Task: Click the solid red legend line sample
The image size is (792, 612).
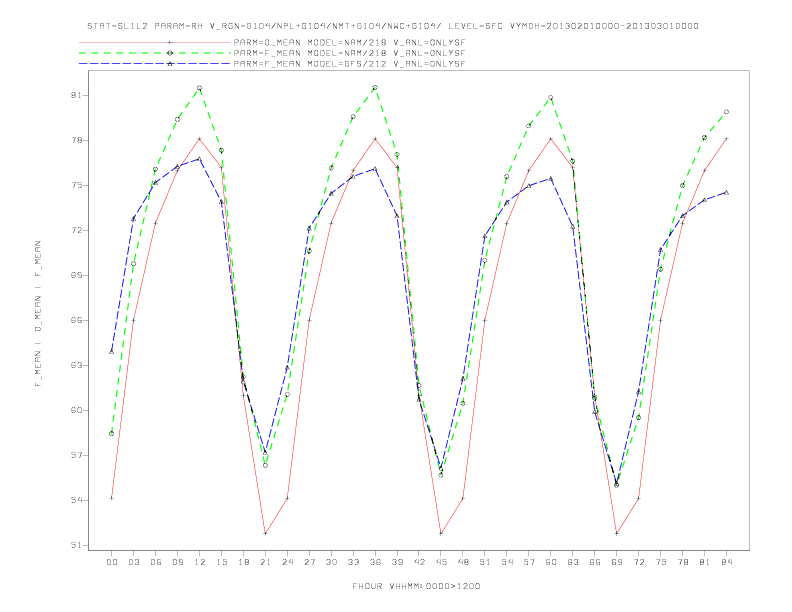Action: click(x=155, y=42)
